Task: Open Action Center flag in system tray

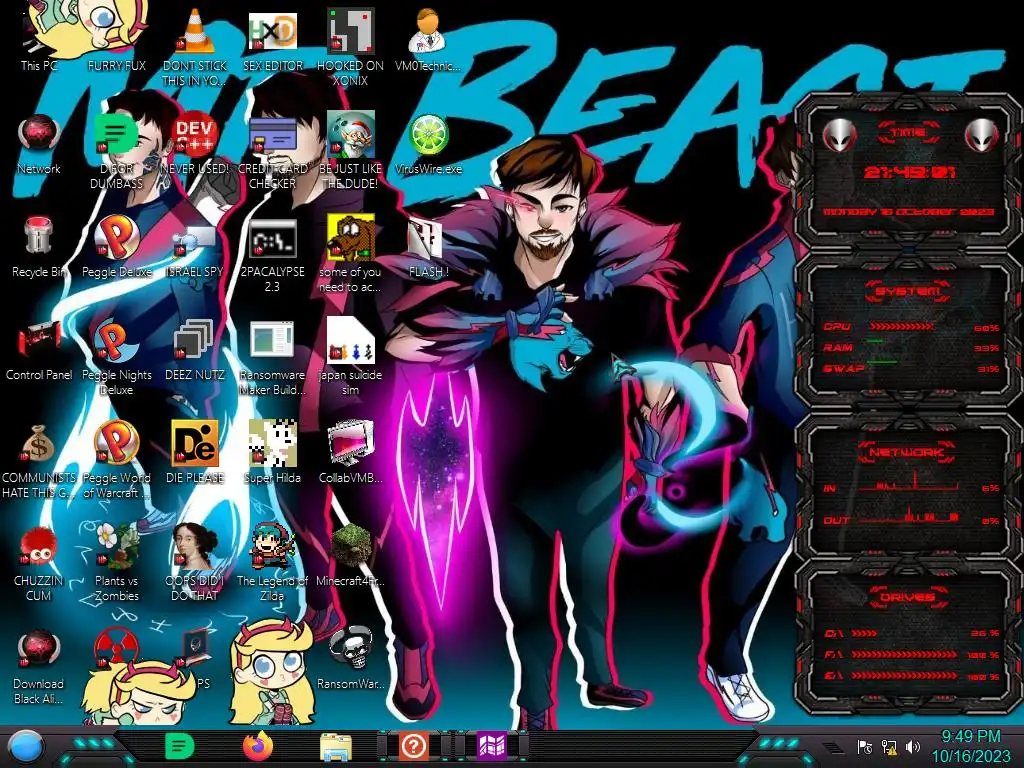Action: [x=864, y=746]
